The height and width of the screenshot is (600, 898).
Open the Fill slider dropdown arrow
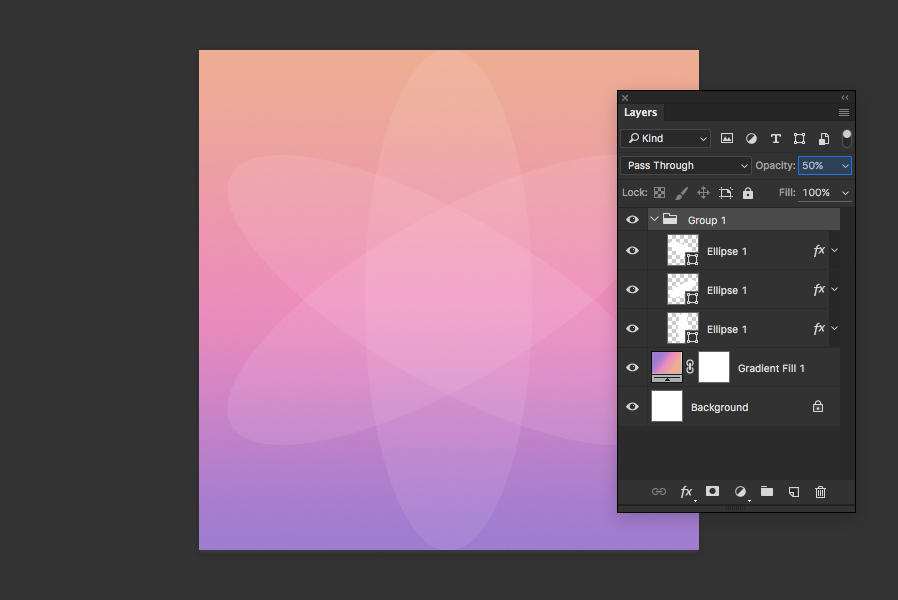(x=845, y=193)
